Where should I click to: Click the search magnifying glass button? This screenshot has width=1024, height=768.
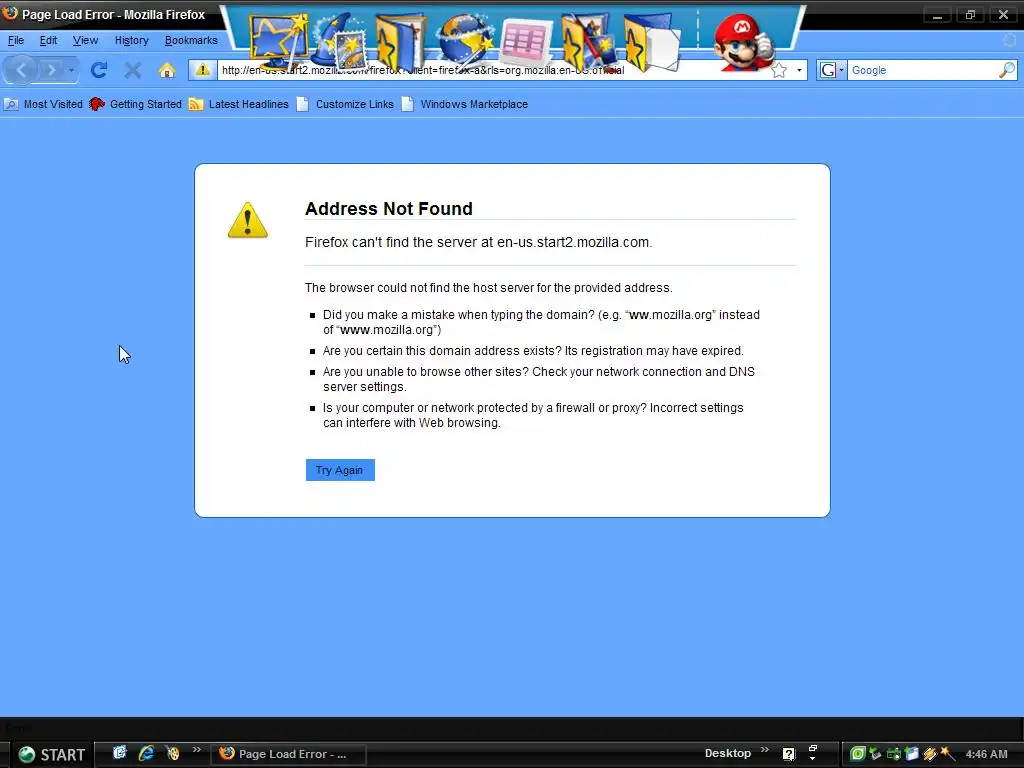[x=1007, y=70]
